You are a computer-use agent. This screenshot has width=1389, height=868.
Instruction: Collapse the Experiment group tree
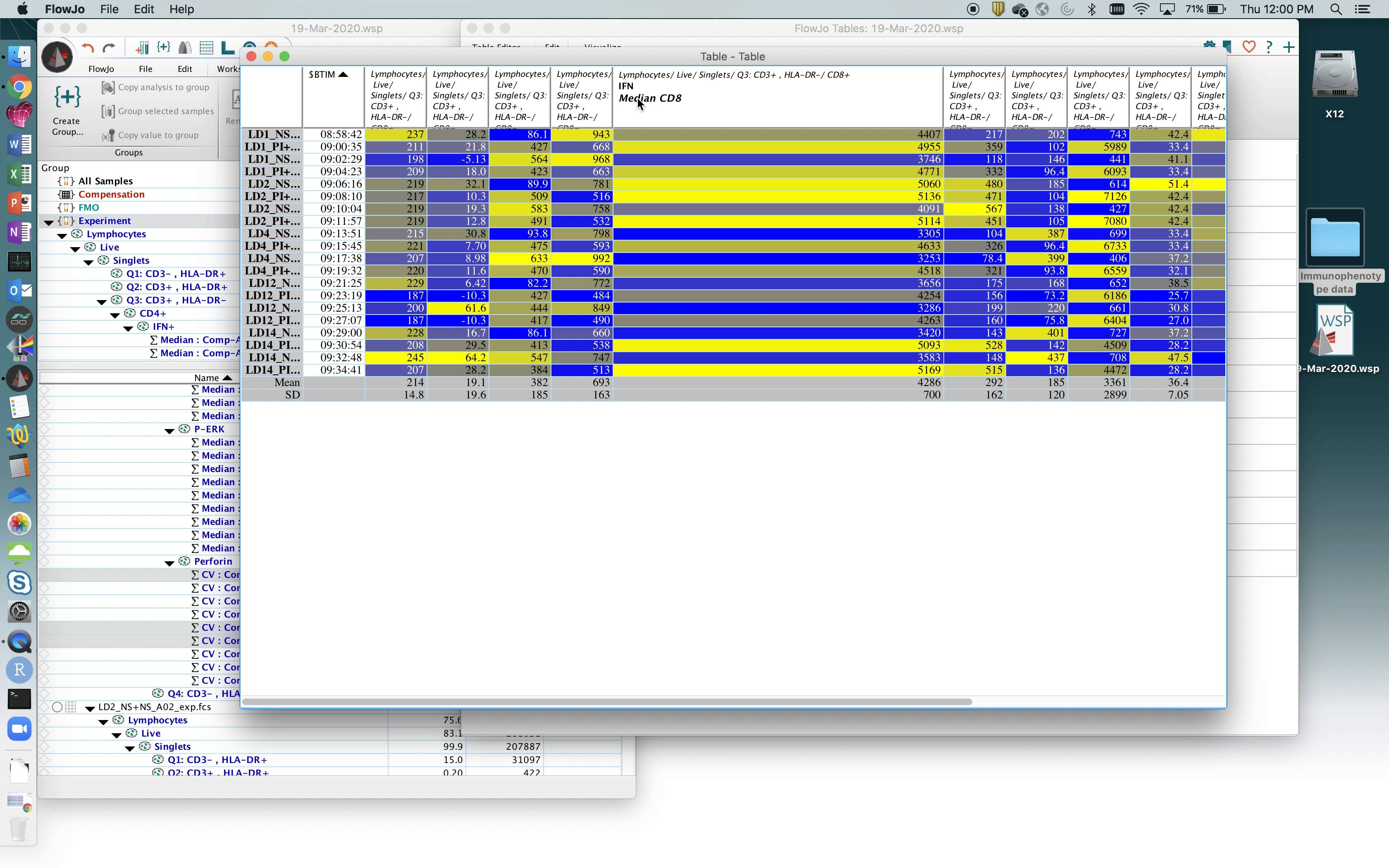coord(49,222)
